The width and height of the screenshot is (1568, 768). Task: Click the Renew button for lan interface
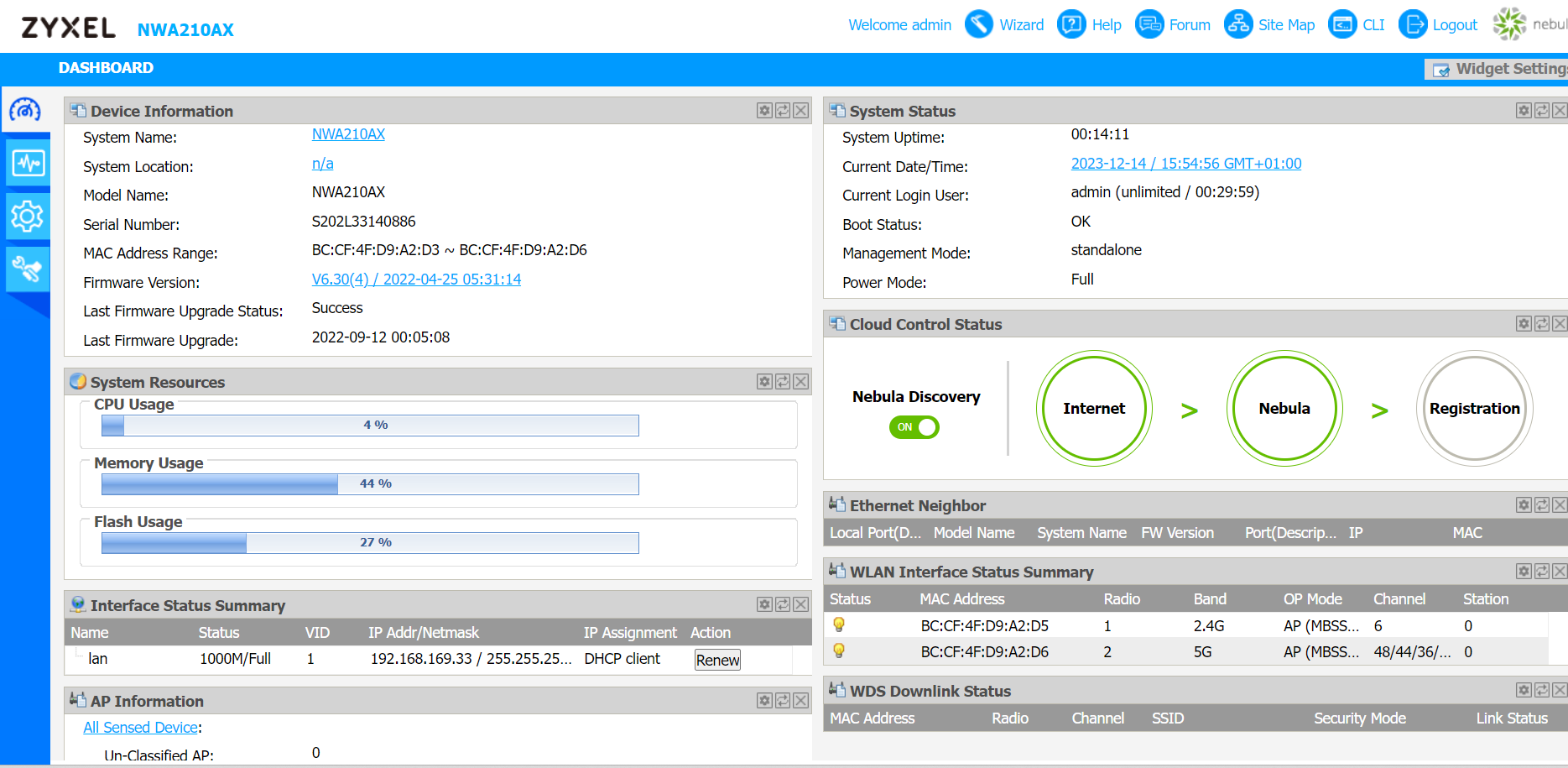click(716, 660)
